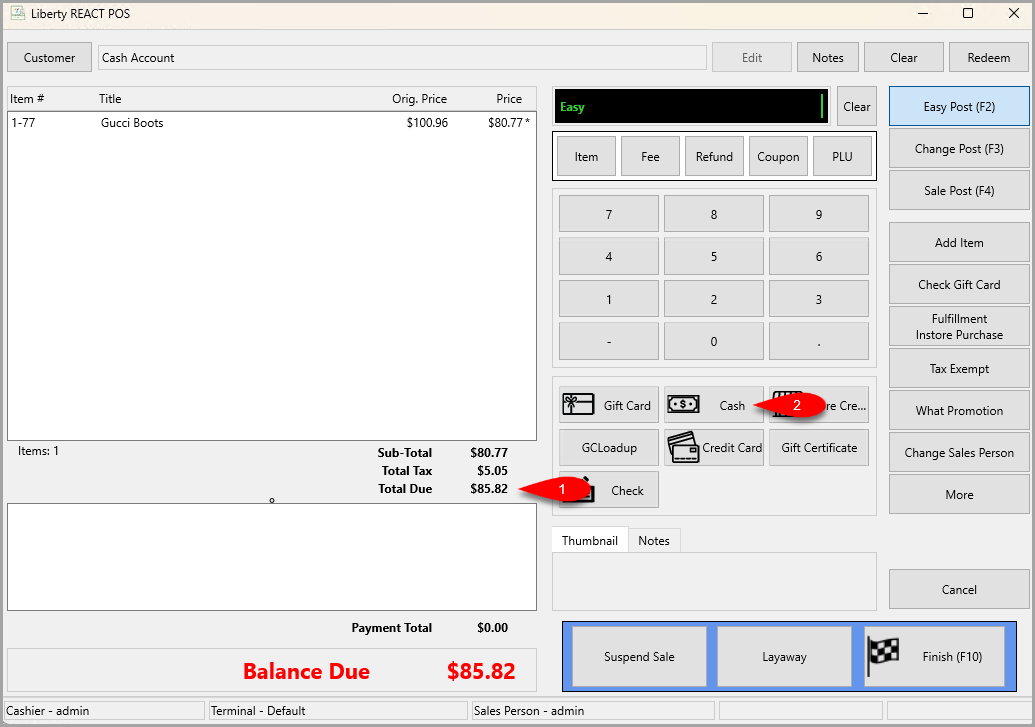Select the Gucci Boots item row
The height and width of the screenshot is (727, 1035).
[x=271, y=123]
